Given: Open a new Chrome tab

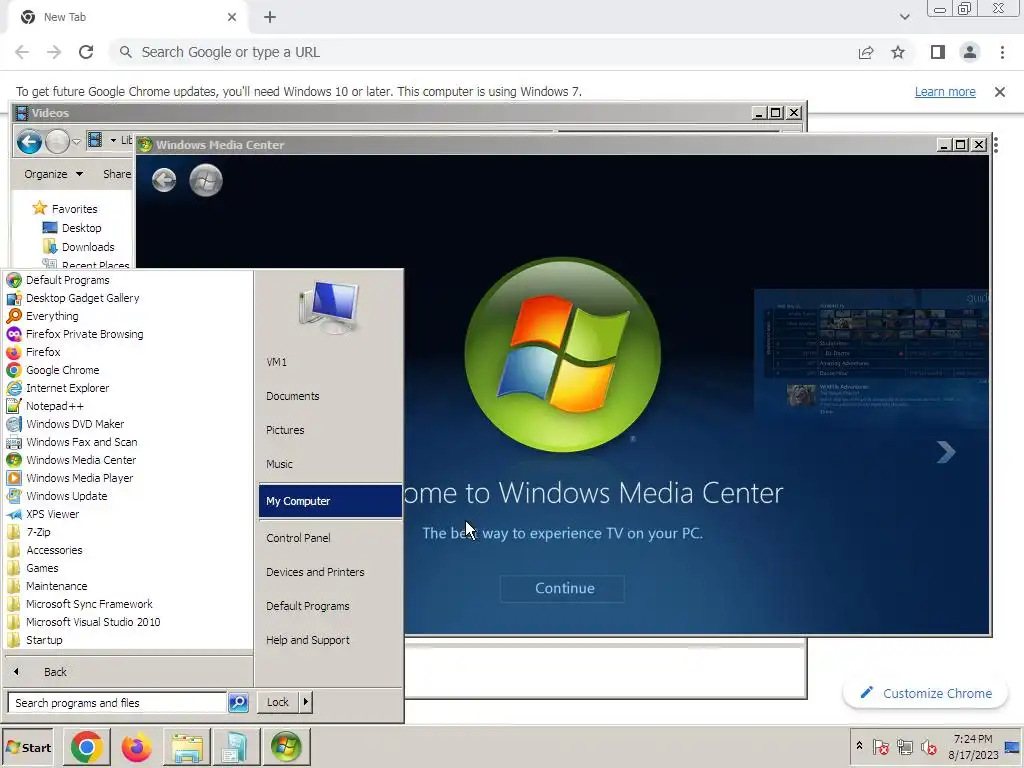Looking at the screenshot, I should (270, 17).
